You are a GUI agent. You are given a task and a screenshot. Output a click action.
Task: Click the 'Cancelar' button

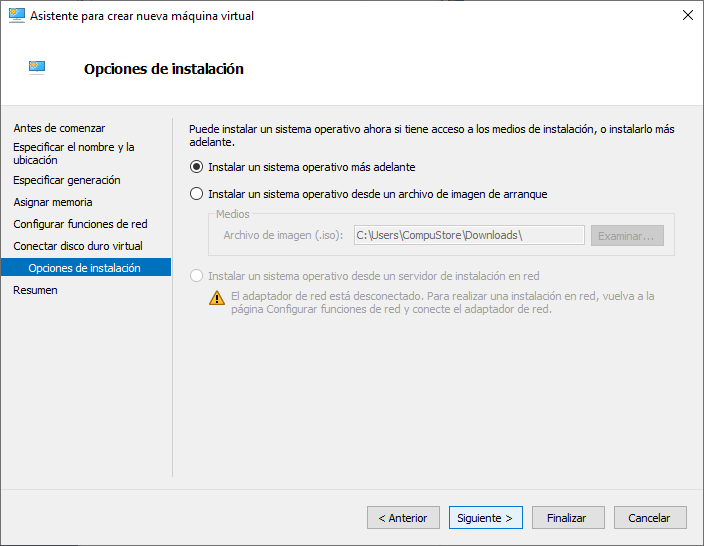650,518
